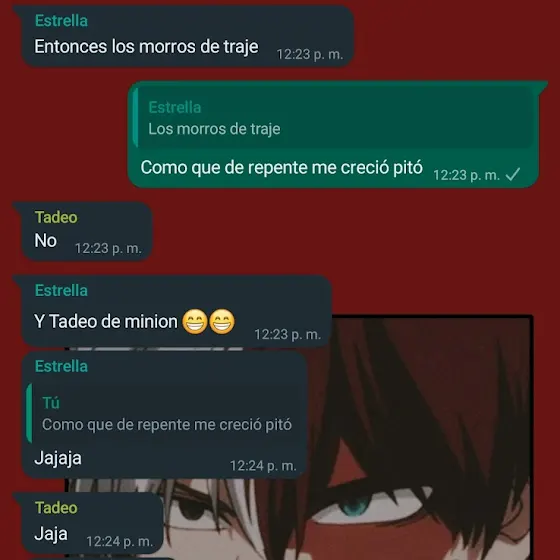Tap the 12:24 p. m. timestamp on 'Jajaja'

pyautogui.click(x=263, y=466)
